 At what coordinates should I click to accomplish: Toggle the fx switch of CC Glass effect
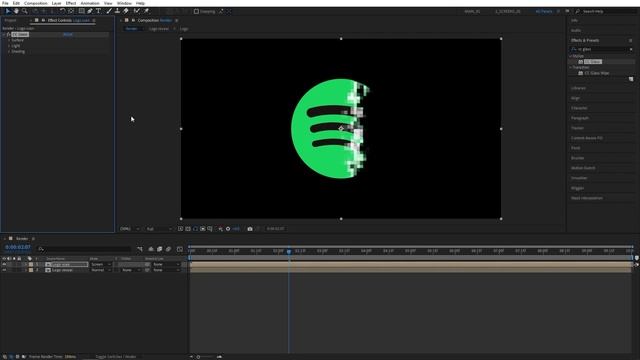tap(9, 35)
